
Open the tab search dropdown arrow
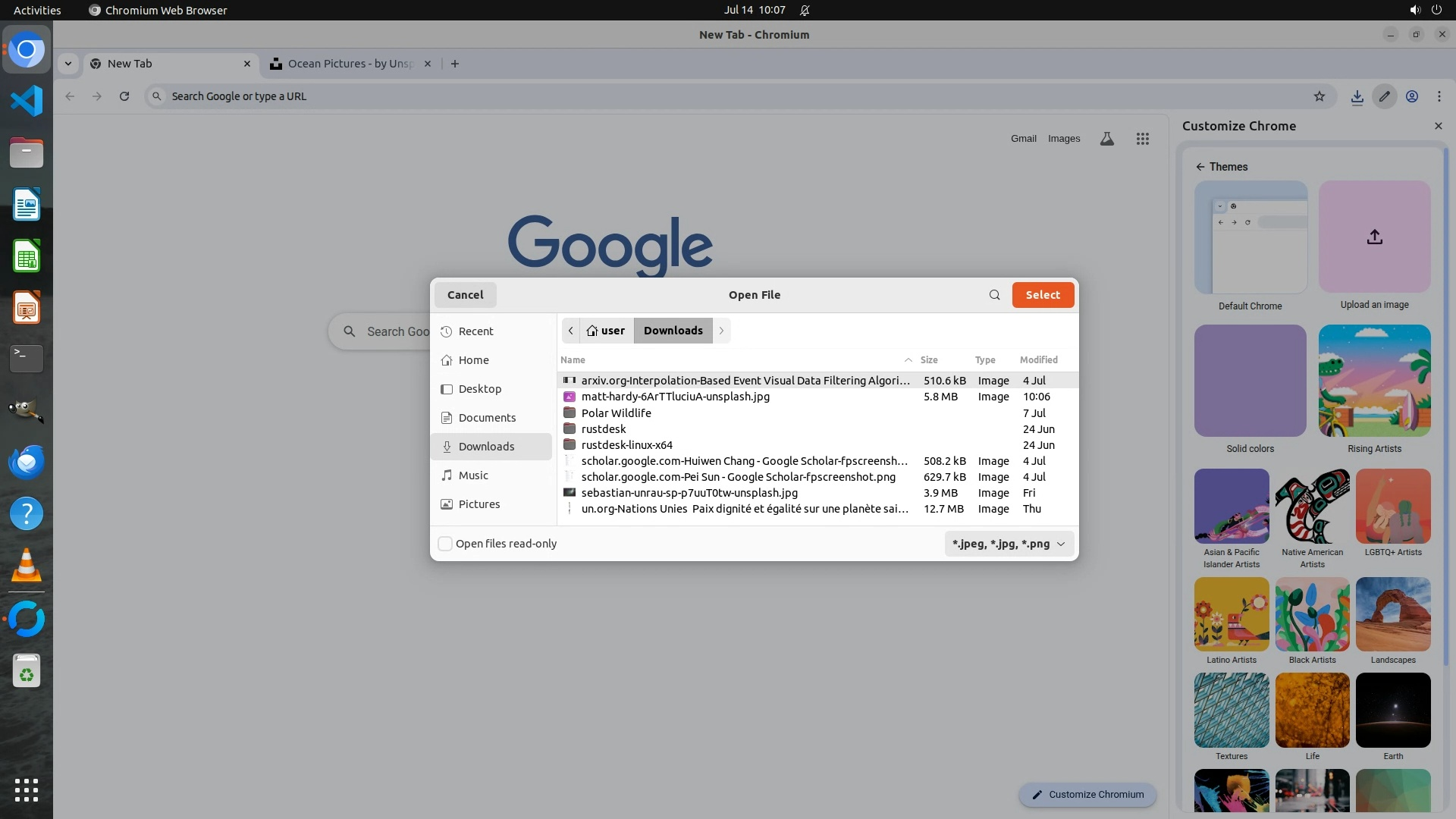pyautogui.click(x=68, y=64)
